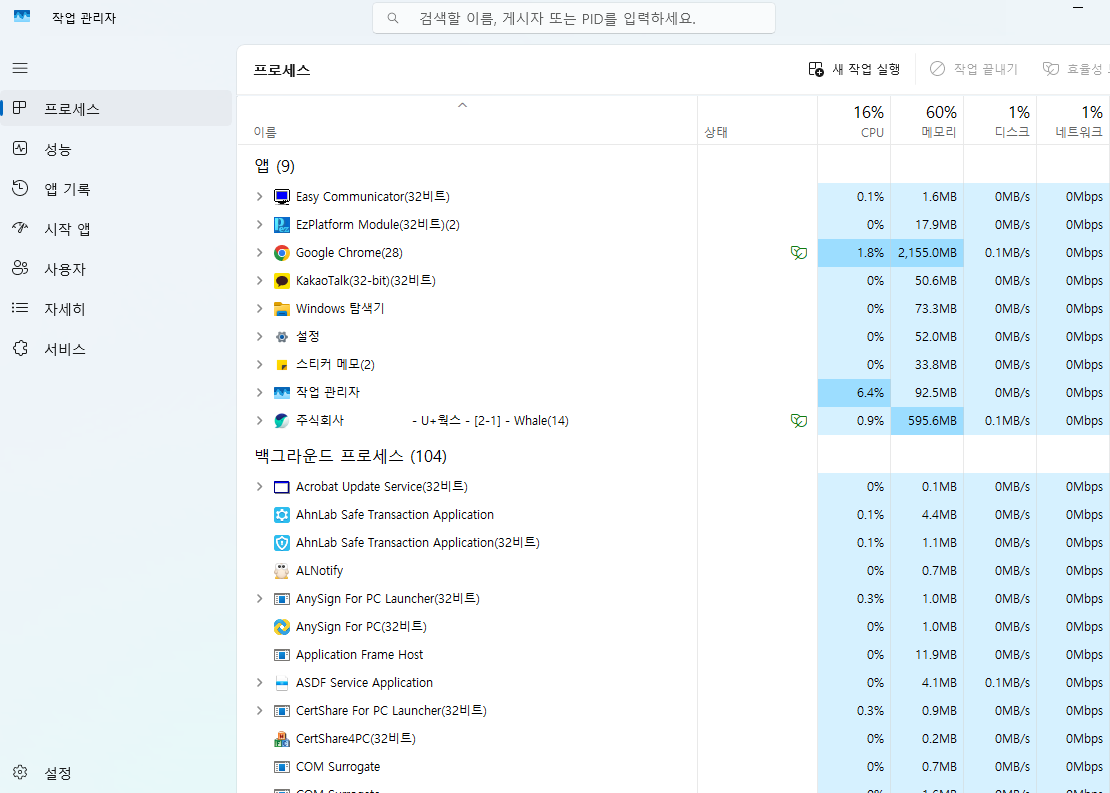The height and width of the screenshot is (793, 1110).
Task: Click the Easy Communicator monitor icon
Action: click(282, 197)
